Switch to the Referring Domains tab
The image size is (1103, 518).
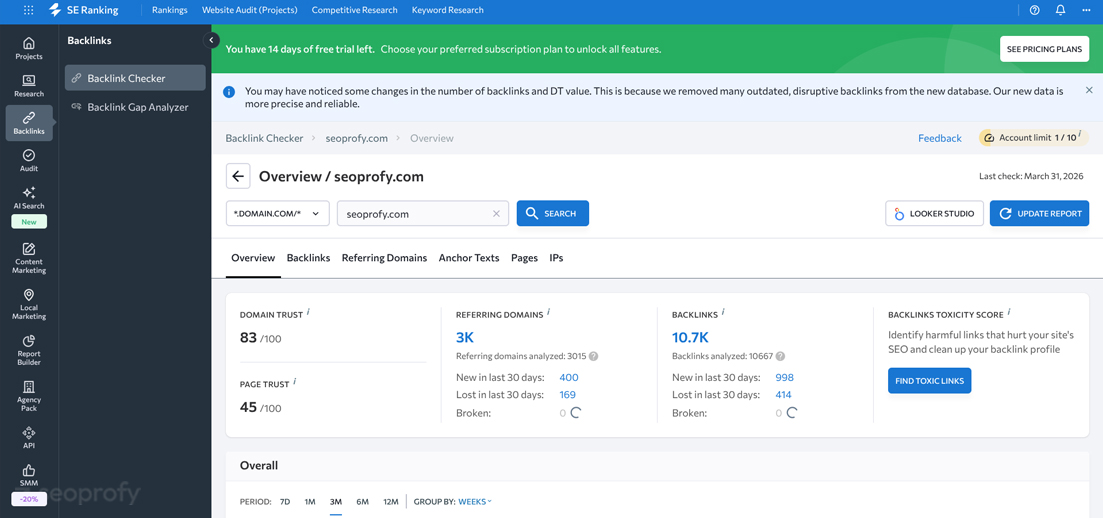(x=384, y=258)
